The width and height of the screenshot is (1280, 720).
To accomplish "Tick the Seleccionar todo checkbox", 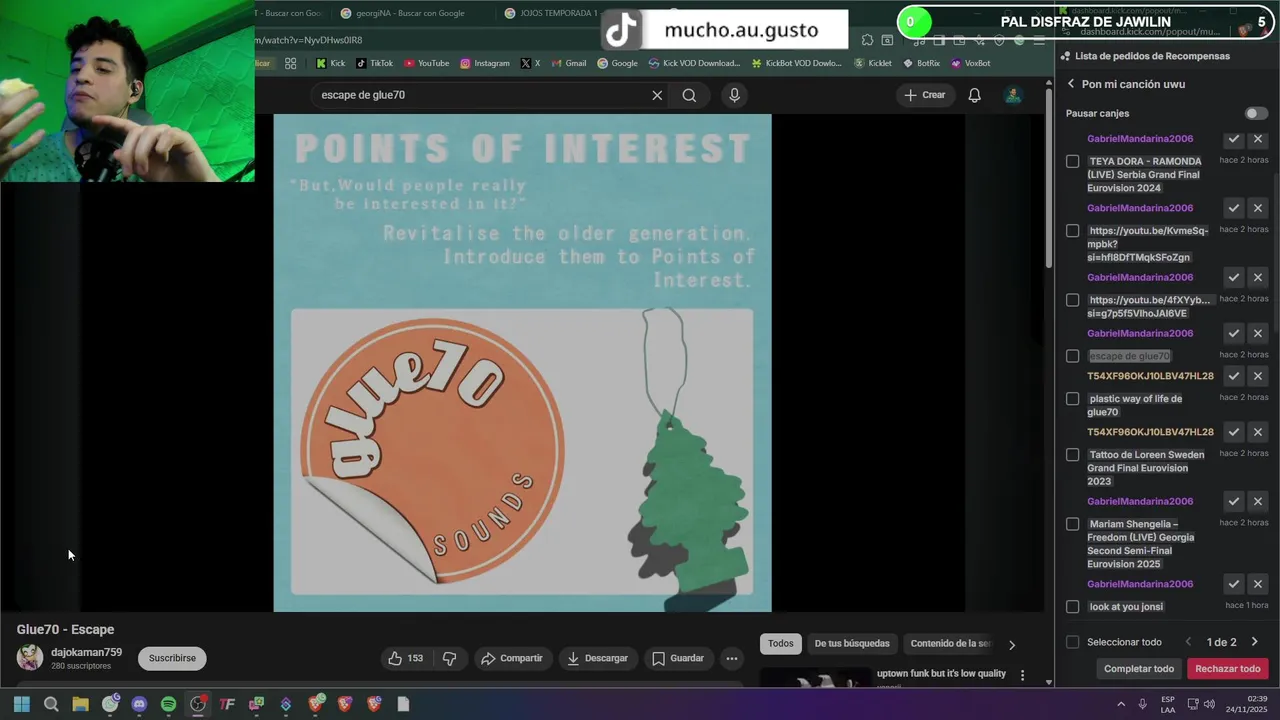I will click(x=1073, y=642).
